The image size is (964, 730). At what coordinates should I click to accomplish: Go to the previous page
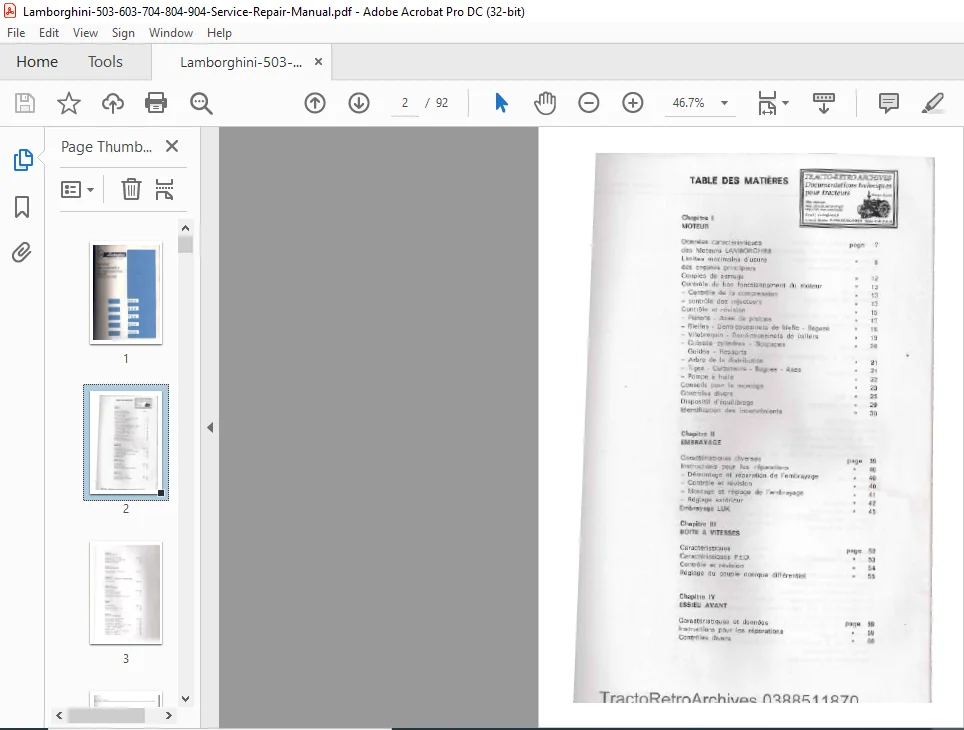pyautogui.click(x=315, y=103)
